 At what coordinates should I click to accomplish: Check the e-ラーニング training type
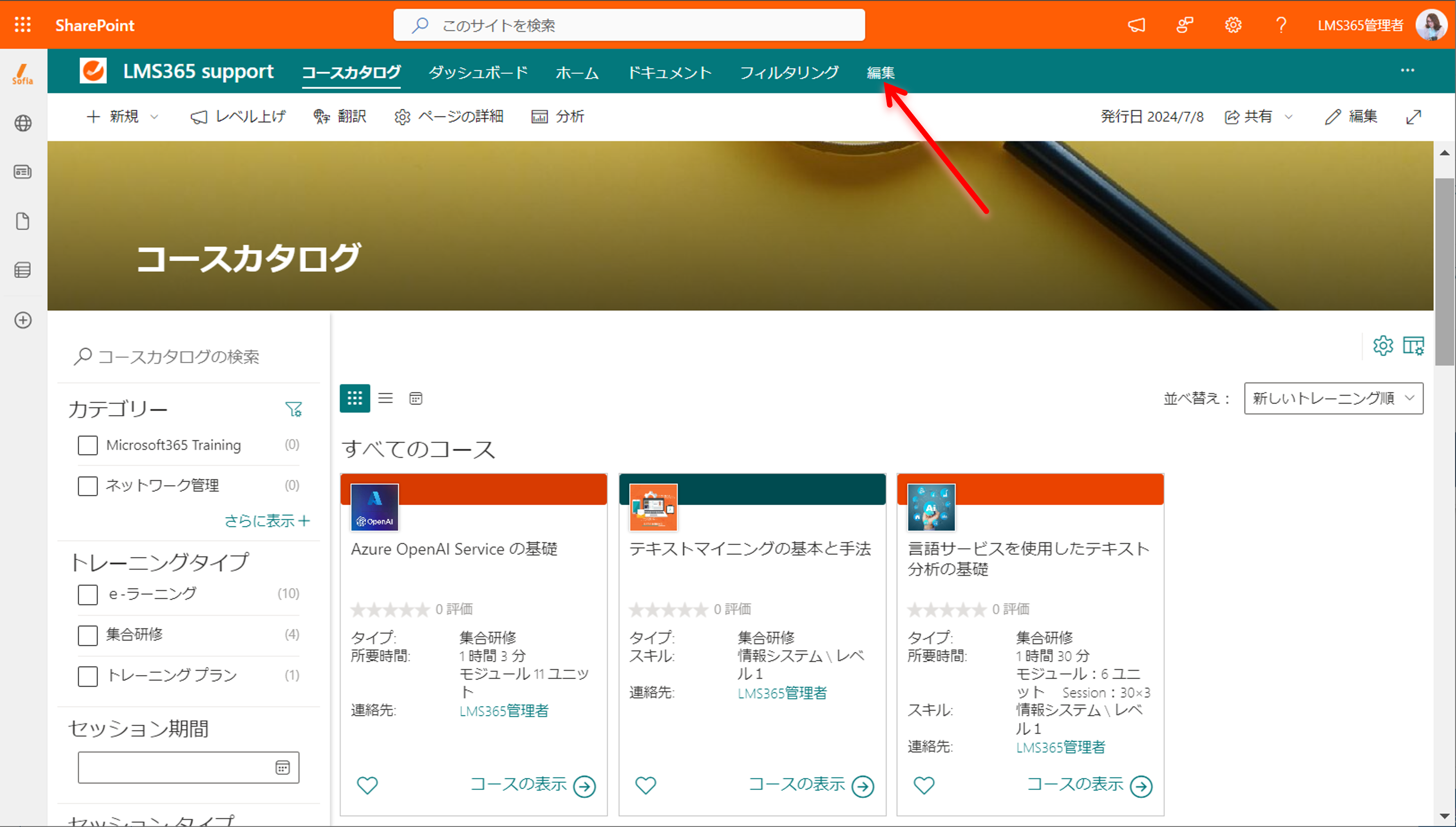88,595
